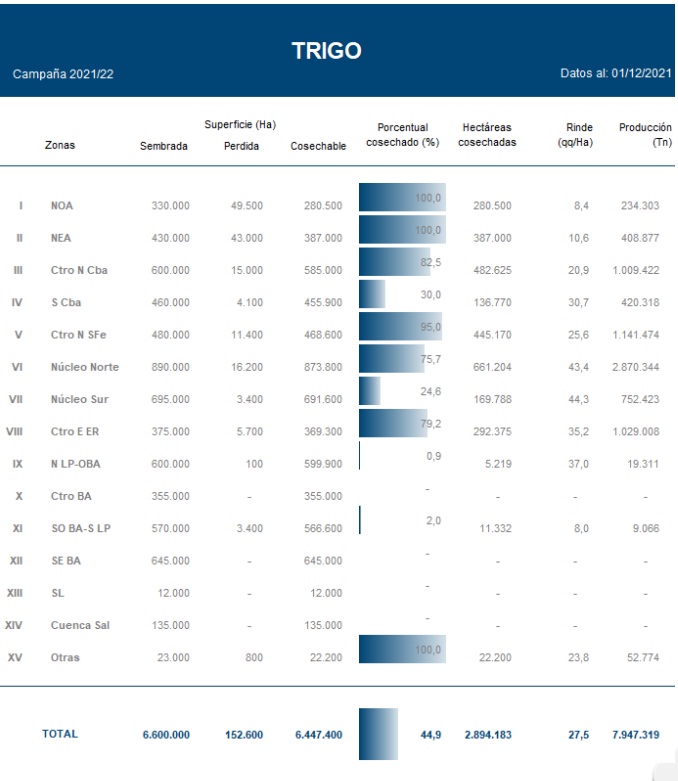Select the Otras row 100,0 progress bar
Screen dimensions: 678x781
point(401,650)
